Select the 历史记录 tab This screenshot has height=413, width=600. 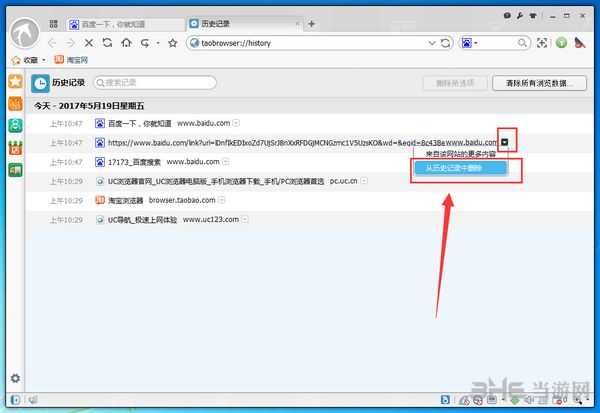click(245, 24)
